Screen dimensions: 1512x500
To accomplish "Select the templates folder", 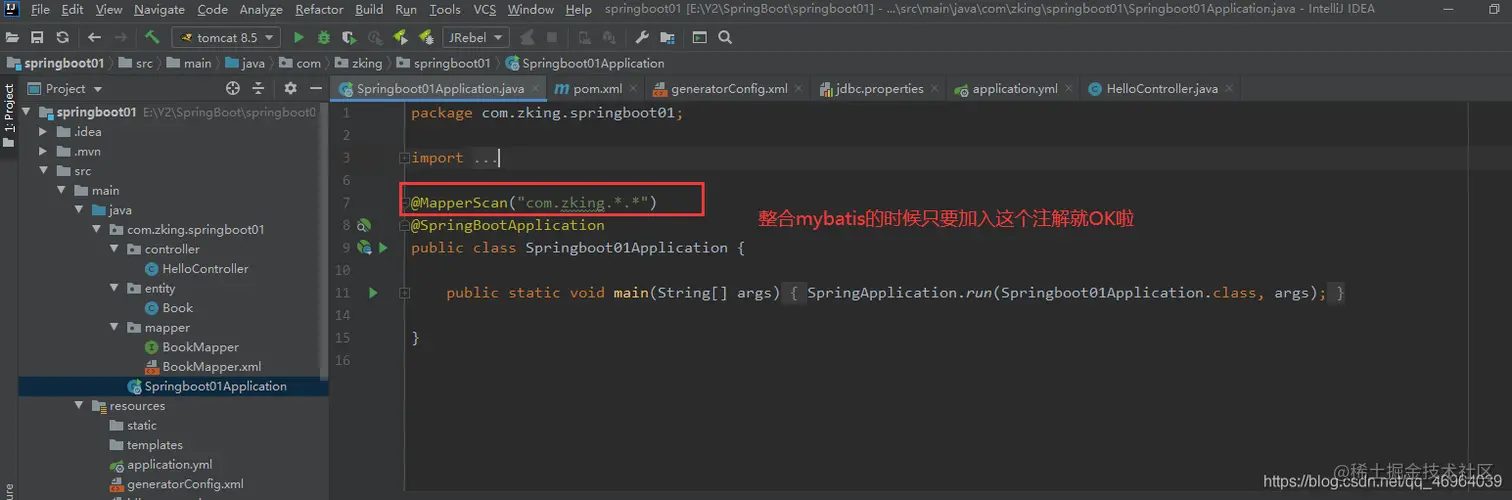I will point(155,445).
